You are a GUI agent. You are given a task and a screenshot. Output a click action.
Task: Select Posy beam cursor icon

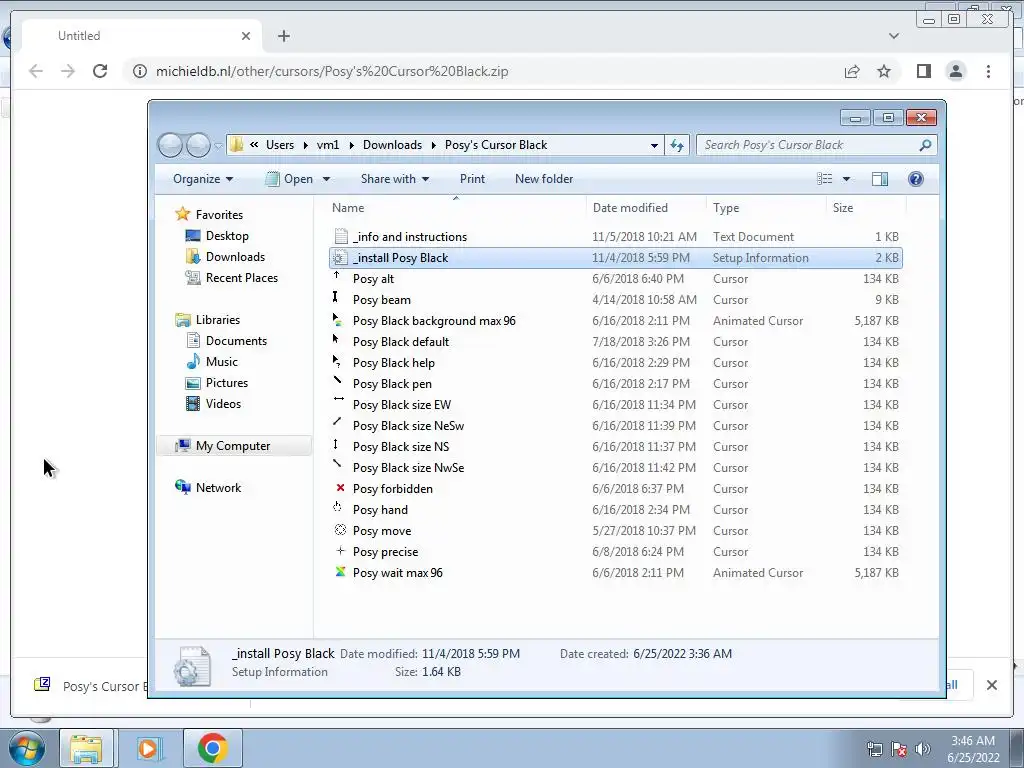pyautogui.click(x=336, y=297)
